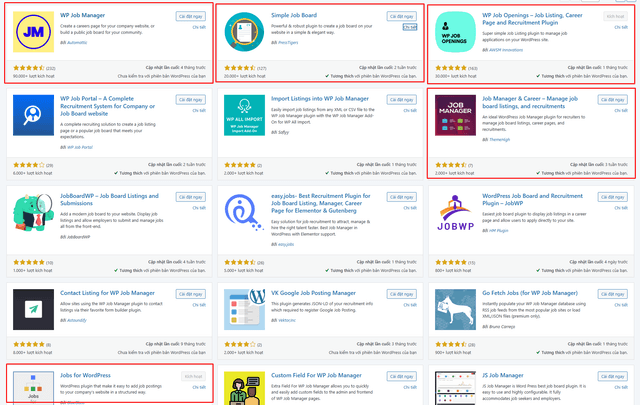Open Import Listings into WP Job Manager title
The height and width of the screenshot is (405, 640).
pos(320,98)
